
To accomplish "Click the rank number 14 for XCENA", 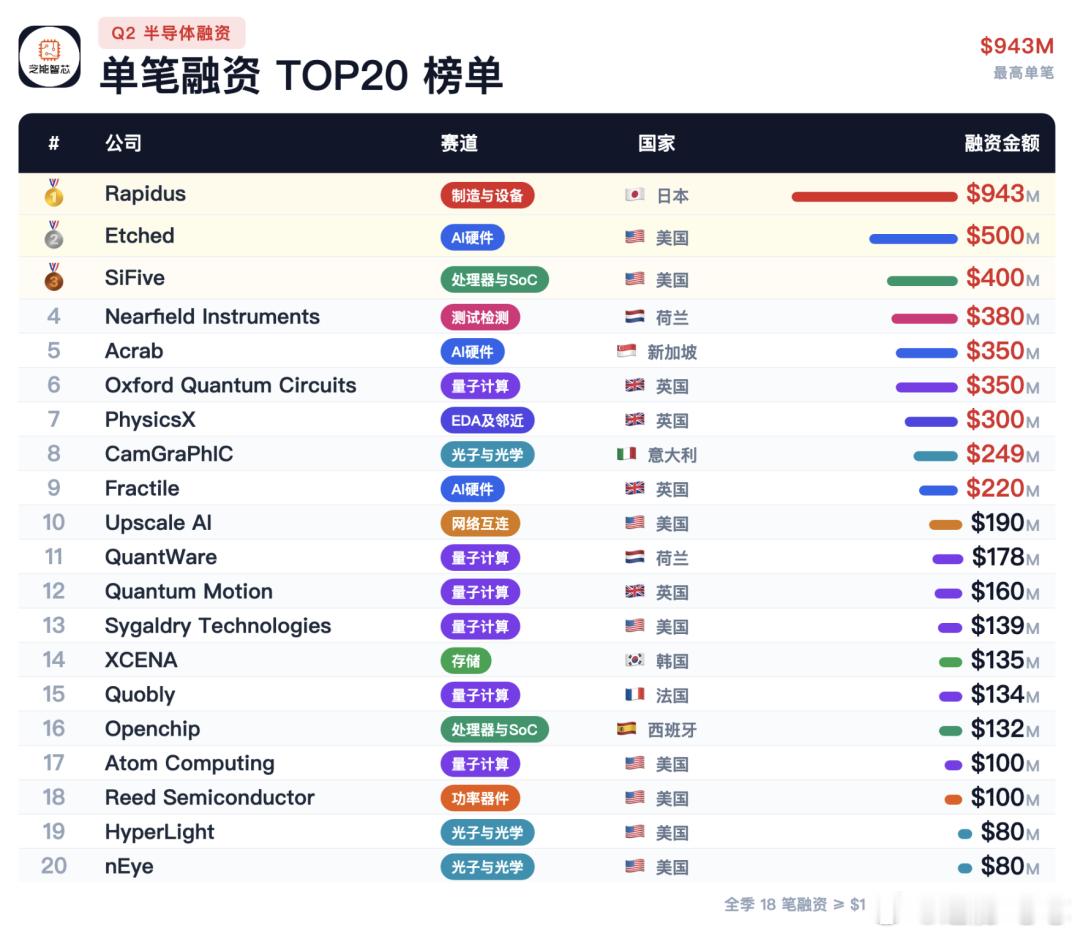I will (x=54, y=660).
